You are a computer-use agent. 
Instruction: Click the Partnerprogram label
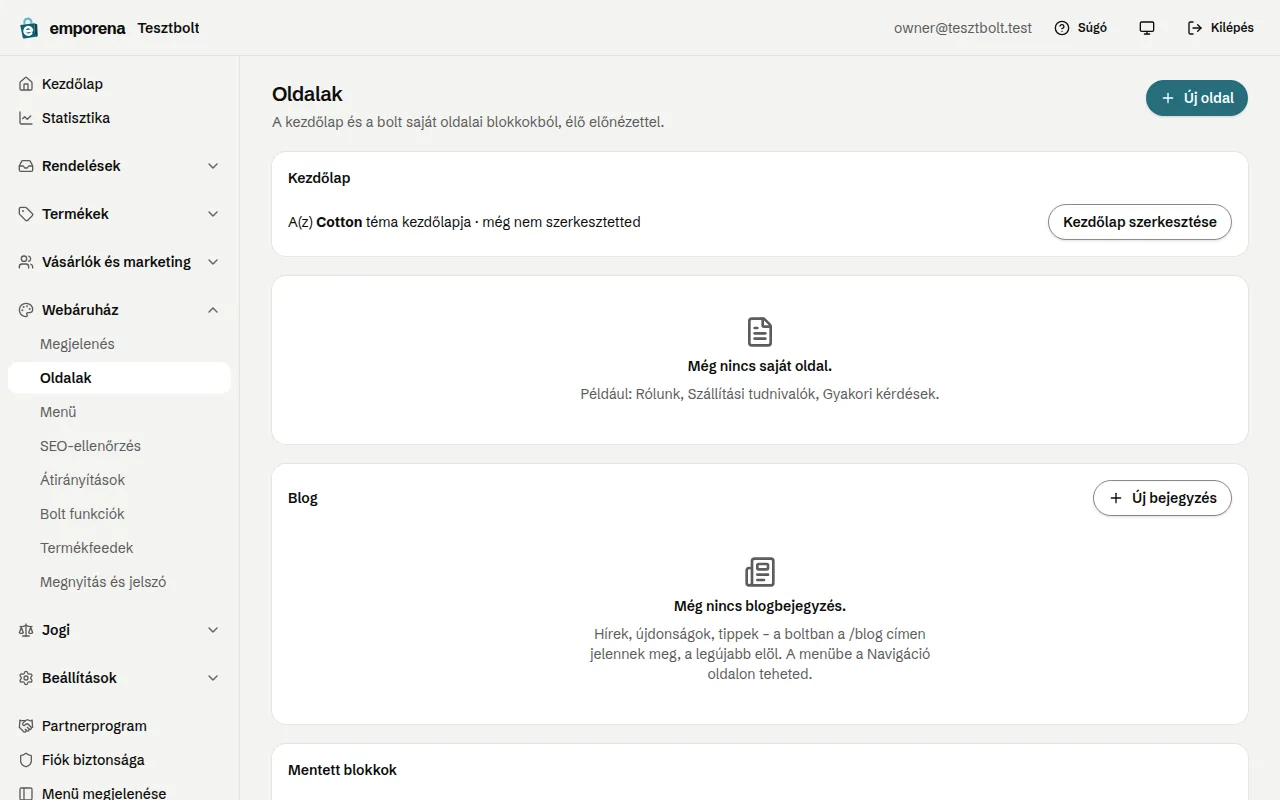pyautogui.click(x=94, y=726)
